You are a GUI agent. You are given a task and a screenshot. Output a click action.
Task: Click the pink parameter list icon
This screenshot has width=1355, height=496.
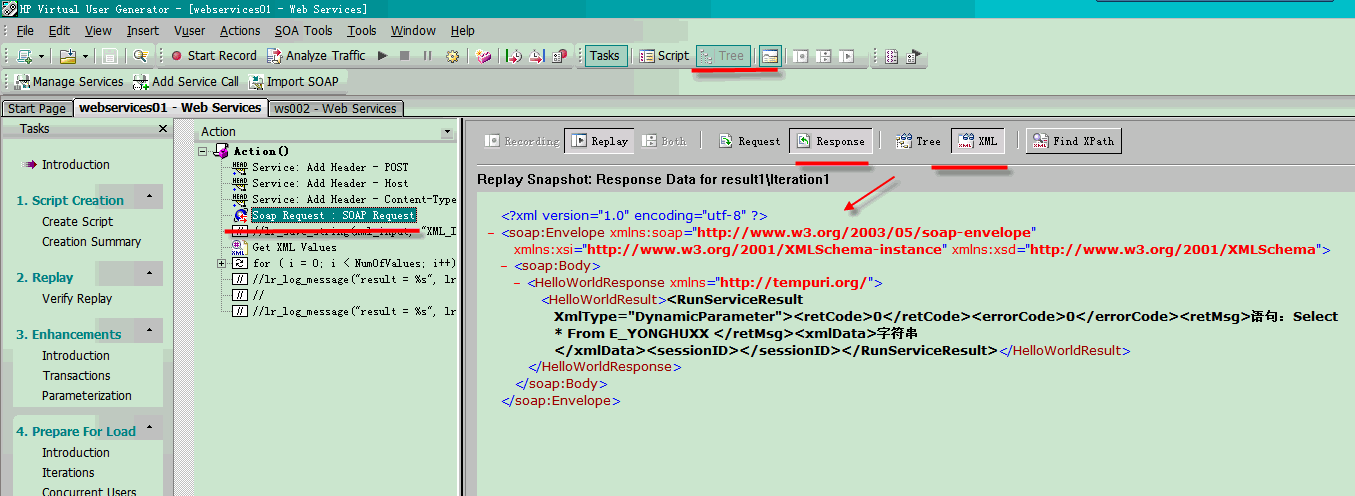484,56
